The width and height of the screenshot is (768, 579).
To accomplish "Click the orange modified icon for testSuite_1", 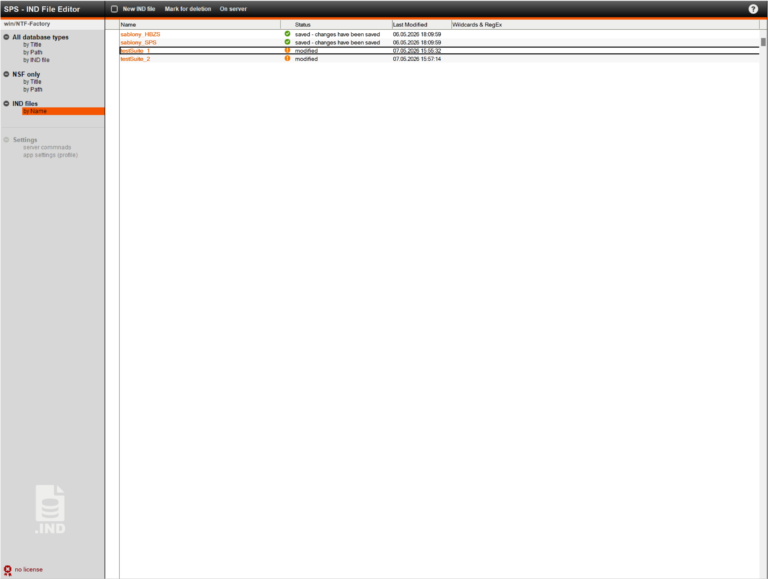I will [x=288, y=50].
